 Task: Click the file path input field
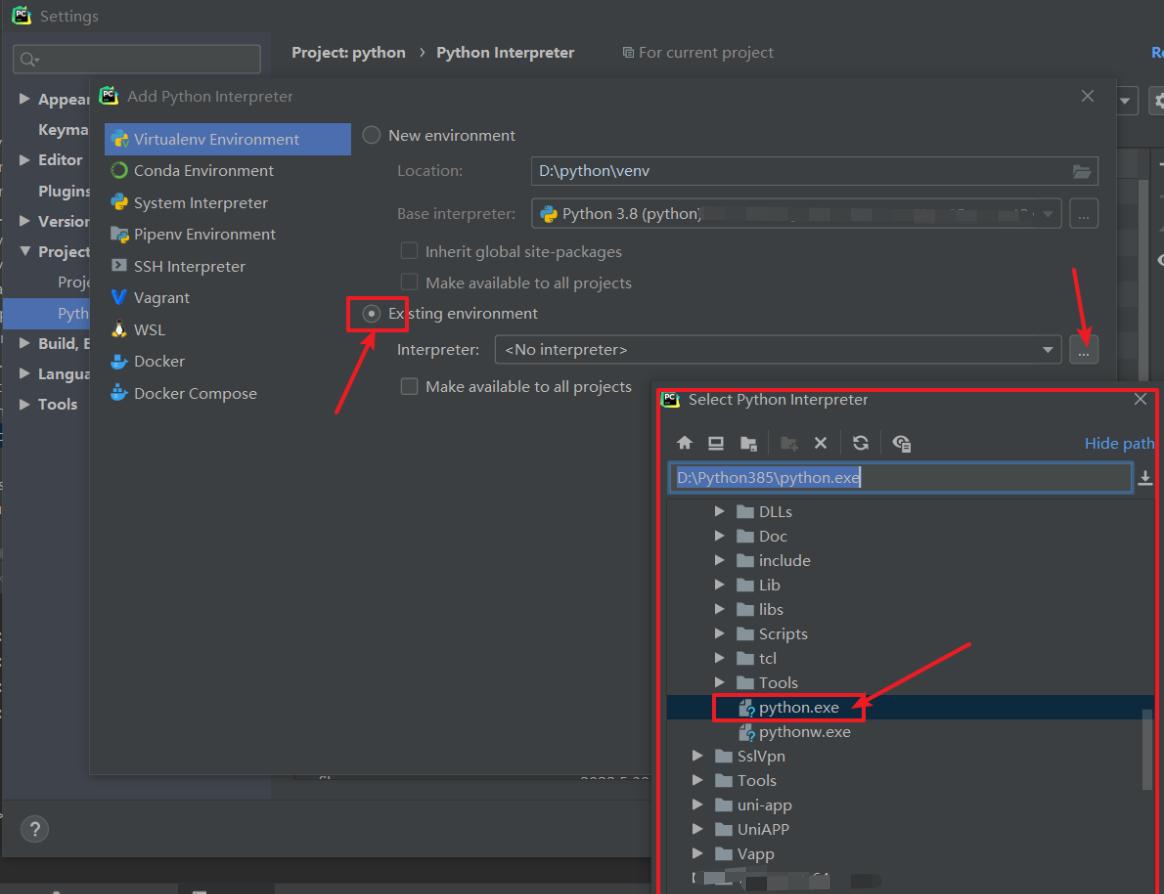coord(900,478)
